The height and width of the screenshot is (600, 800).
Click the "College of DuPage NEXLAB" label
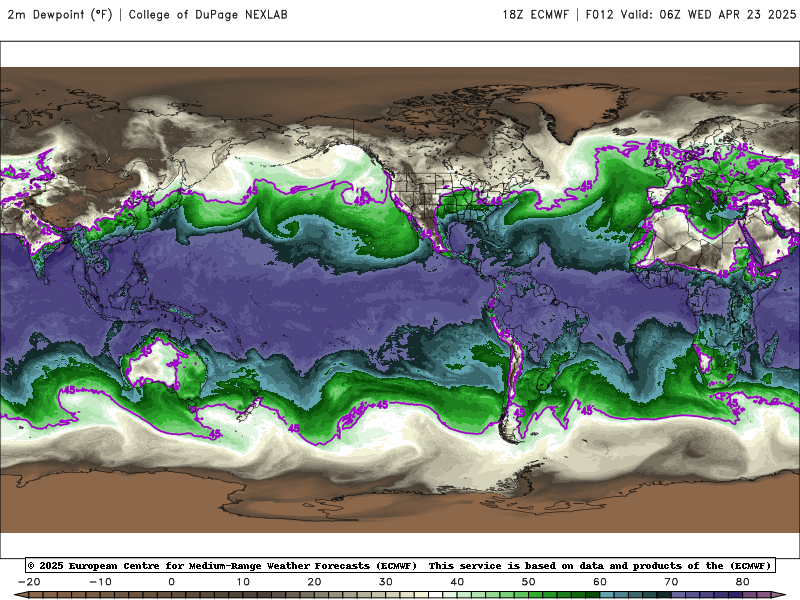click(x=208, y=14)
